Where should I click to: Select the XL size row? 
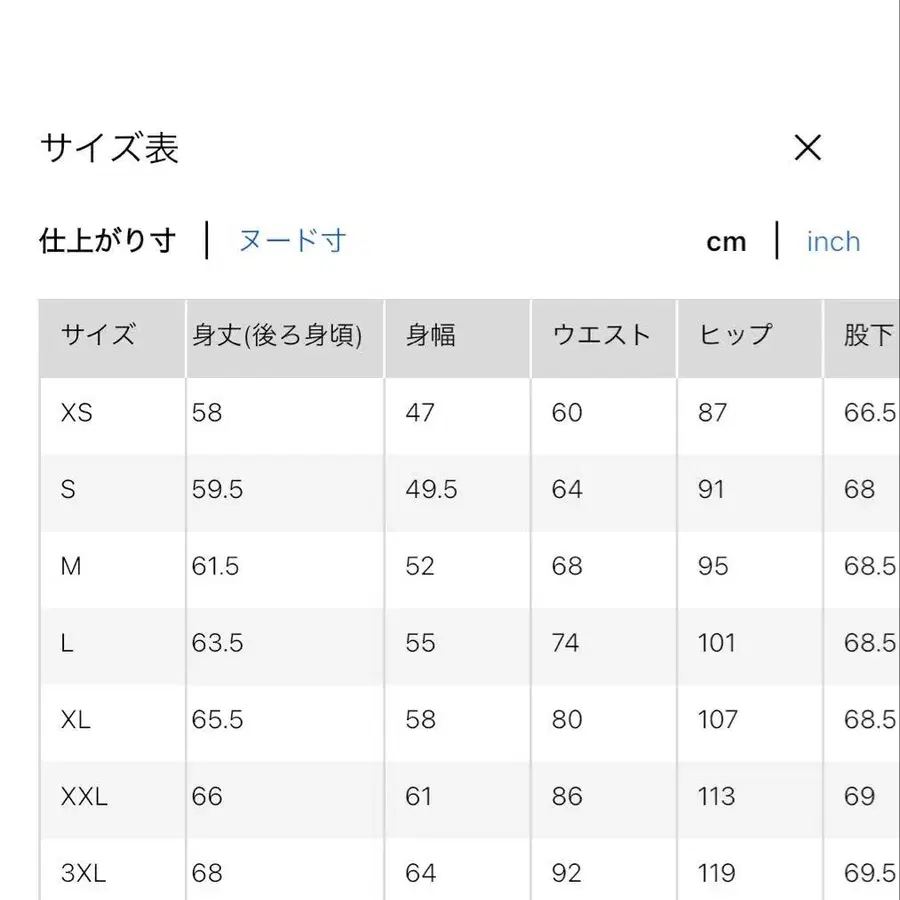tap(76, 720)
